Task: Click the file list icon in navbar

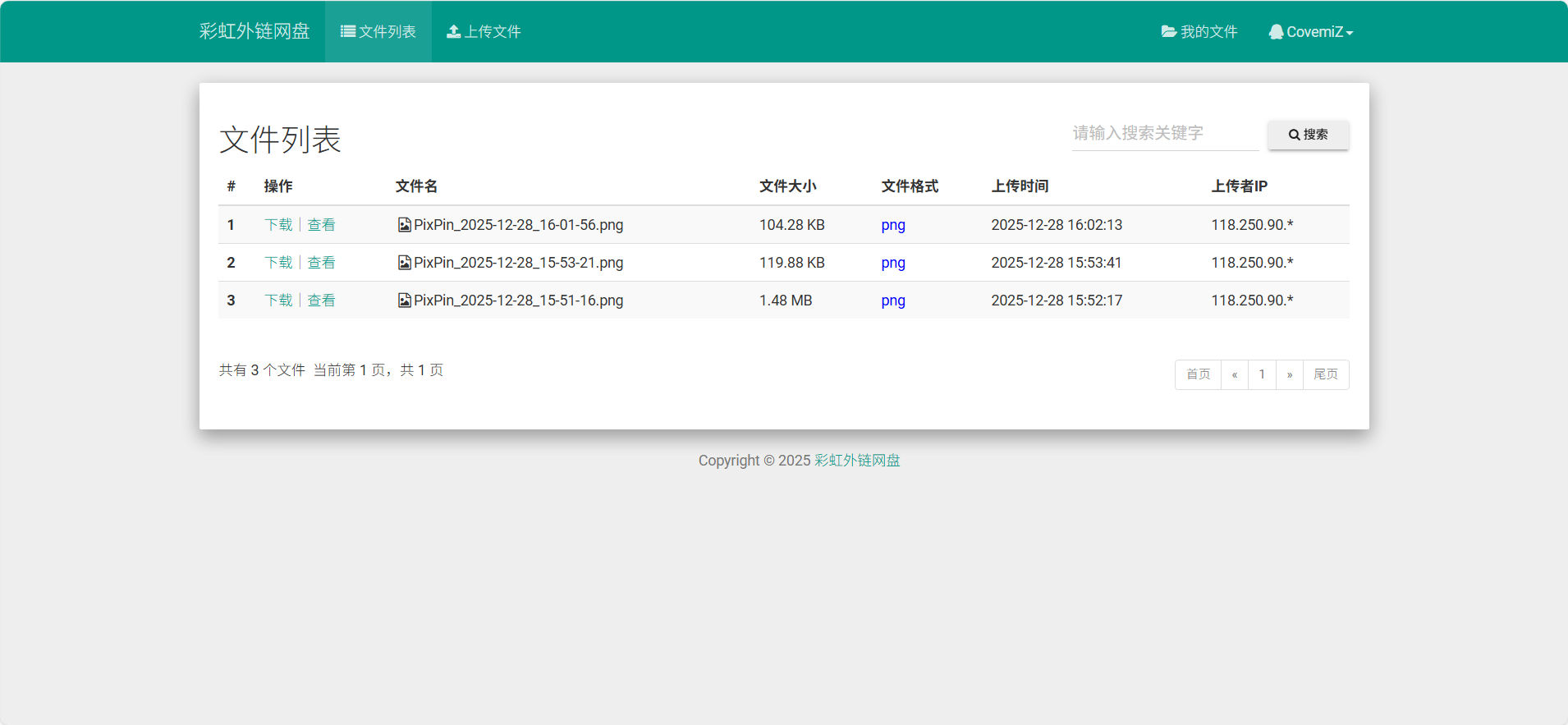Action: coord(348,32)
